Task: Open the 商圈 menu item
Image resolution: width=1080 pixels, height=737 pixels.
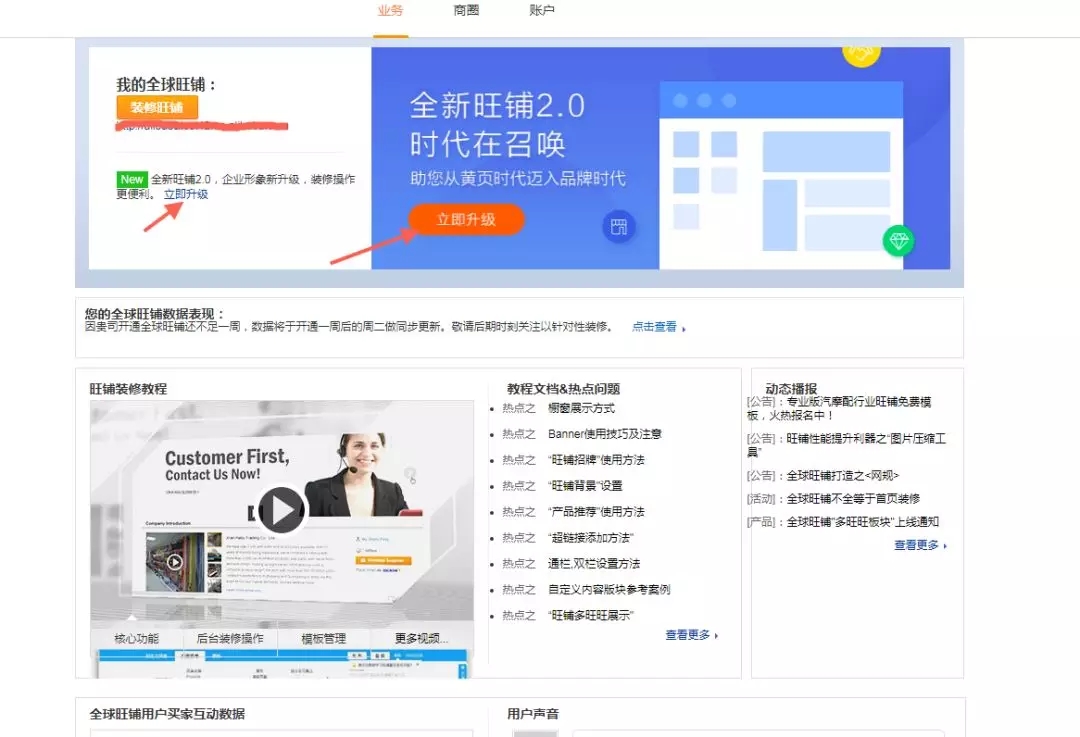Action: point(465,12)
